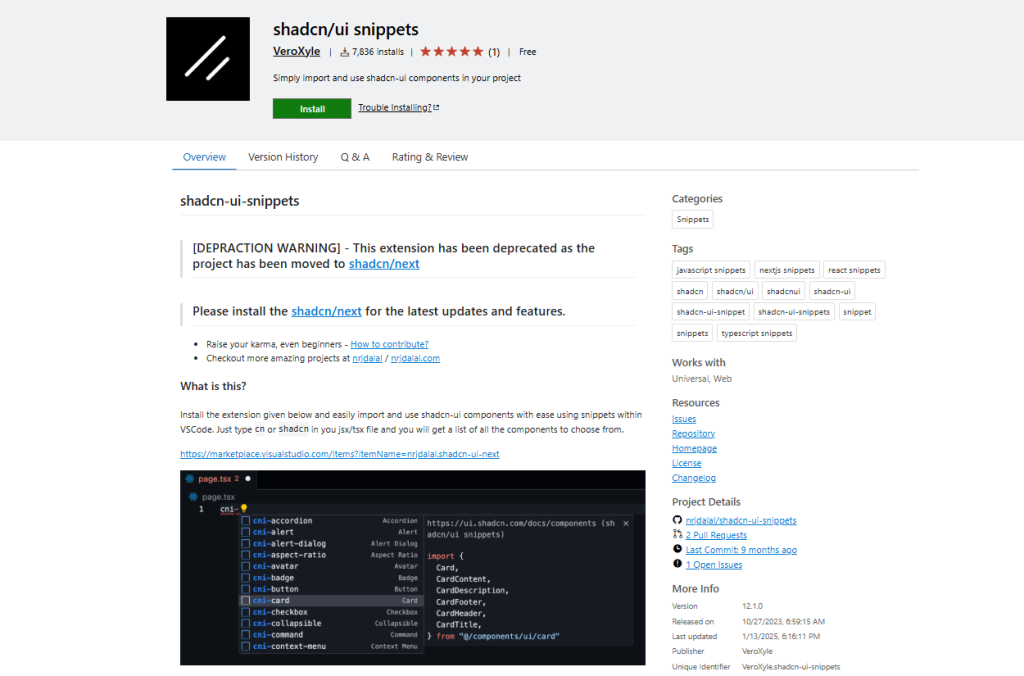1024x676 pixels.
Task: Click the shadcn/ui snippets extension logo
Action: pyautogui.click(x=208, y=59)
